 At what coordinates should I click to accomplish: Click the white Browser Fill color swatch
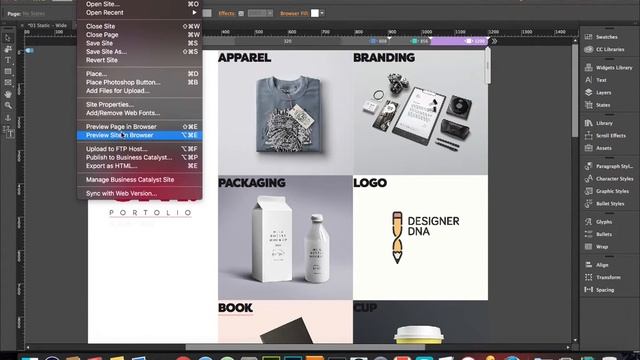pos(315,13)
